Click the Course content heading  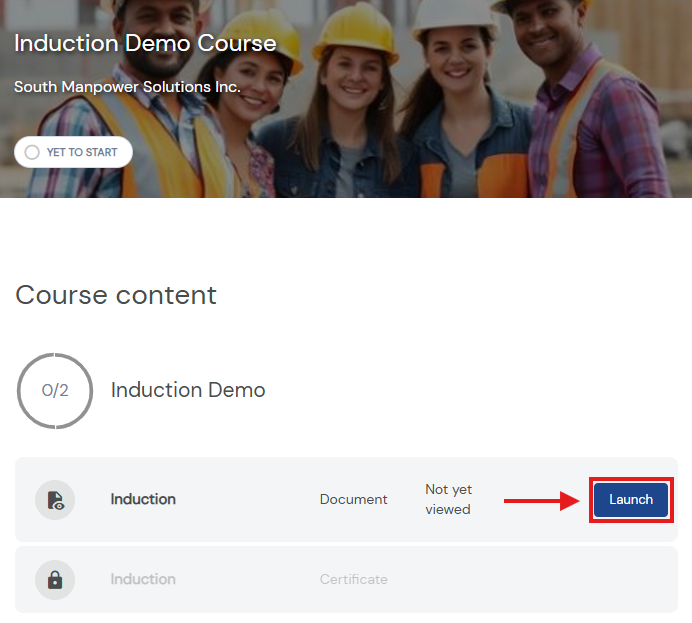point(116,295)
